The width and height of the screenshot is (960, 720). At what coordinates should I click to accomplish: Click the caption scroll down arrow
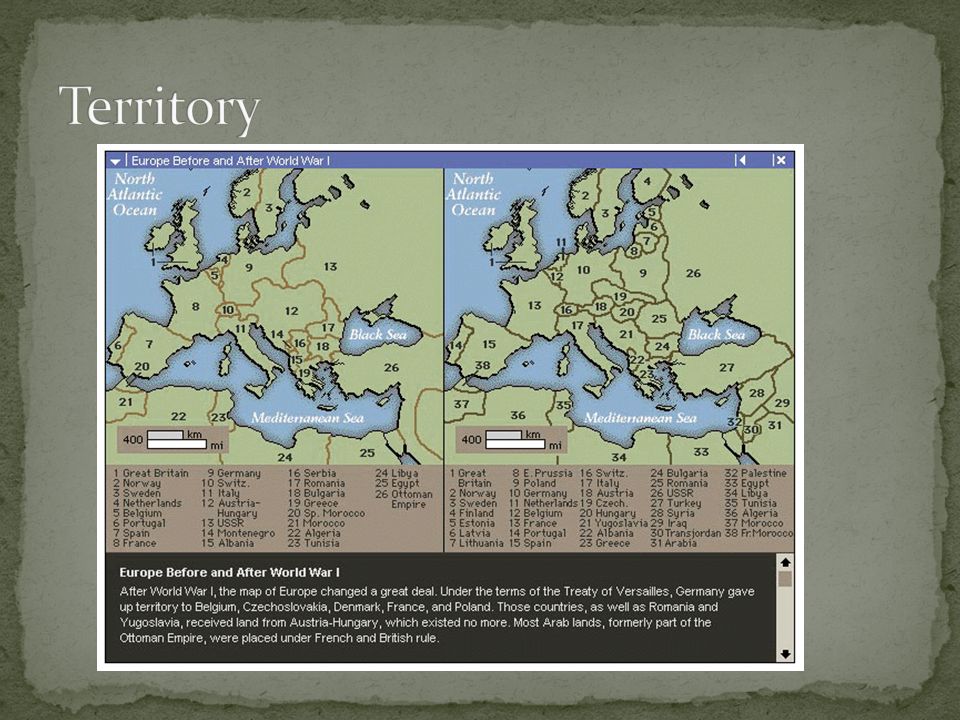click(x=786, y=654)
